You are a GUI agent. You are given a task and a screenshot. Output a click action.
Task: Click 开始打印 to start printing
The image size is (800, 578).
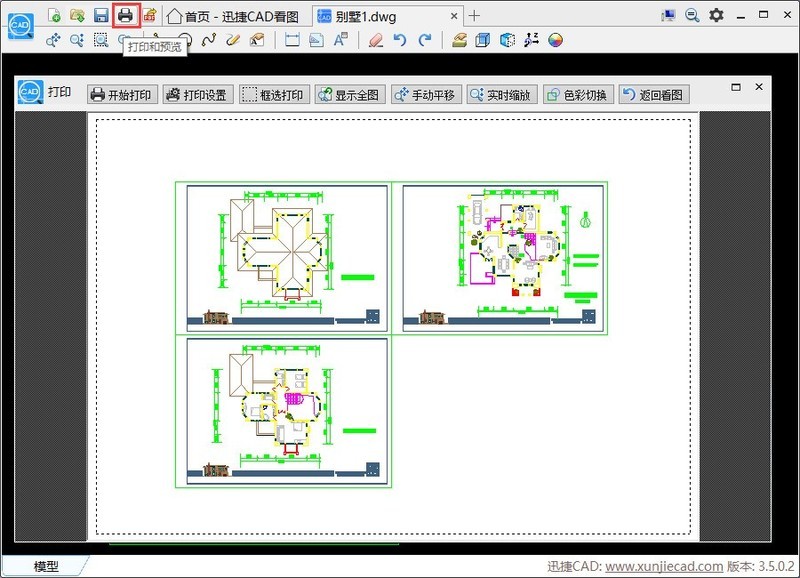122,95
